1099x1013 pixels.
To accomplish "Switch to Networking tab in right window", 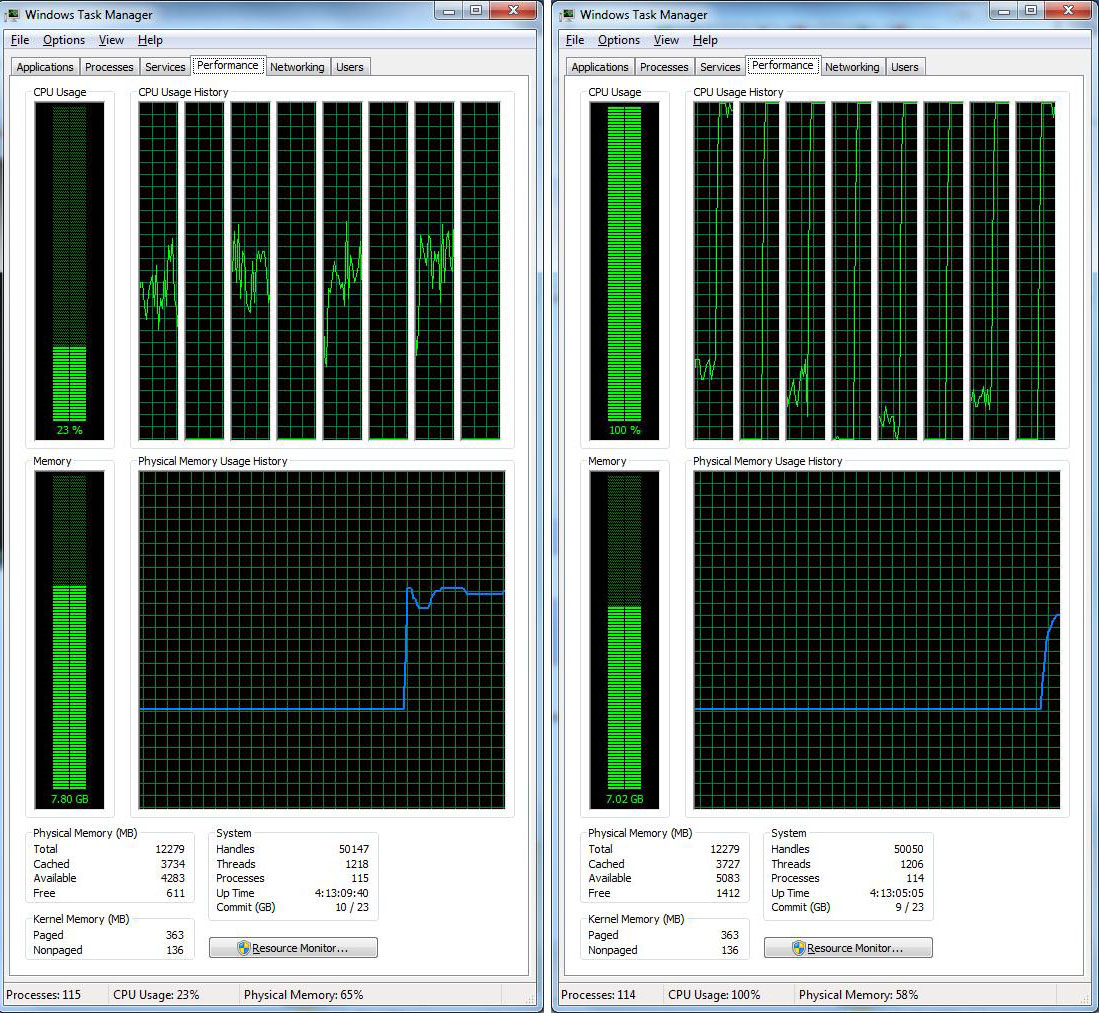I will [x=852, y=67].
